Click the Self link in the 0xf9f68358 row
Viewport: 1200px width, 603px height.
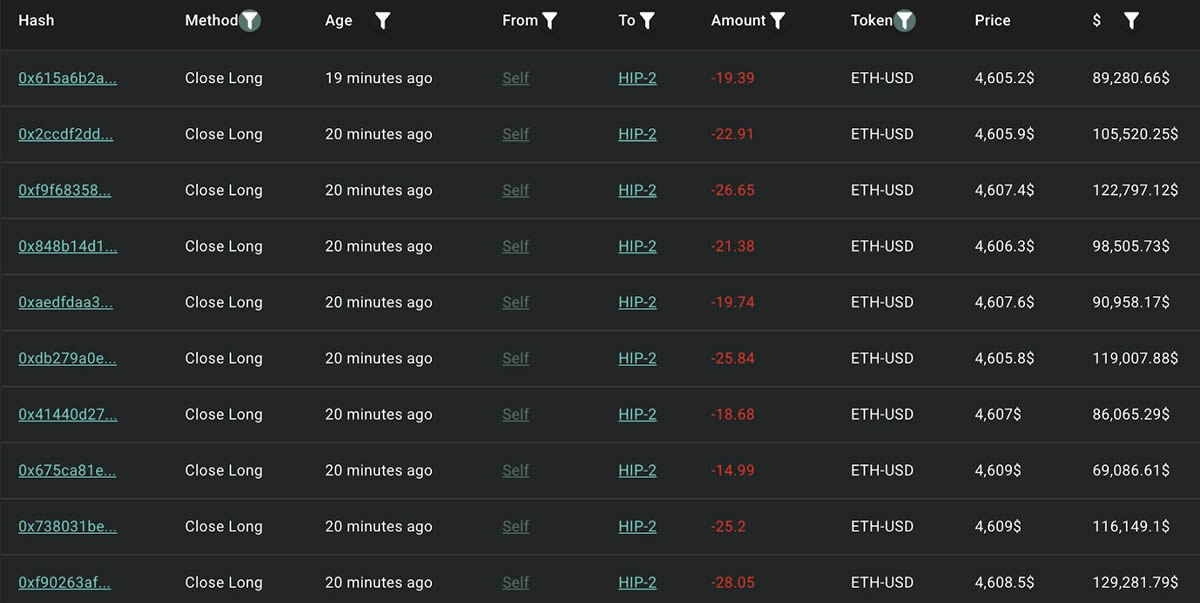[516, 190]
